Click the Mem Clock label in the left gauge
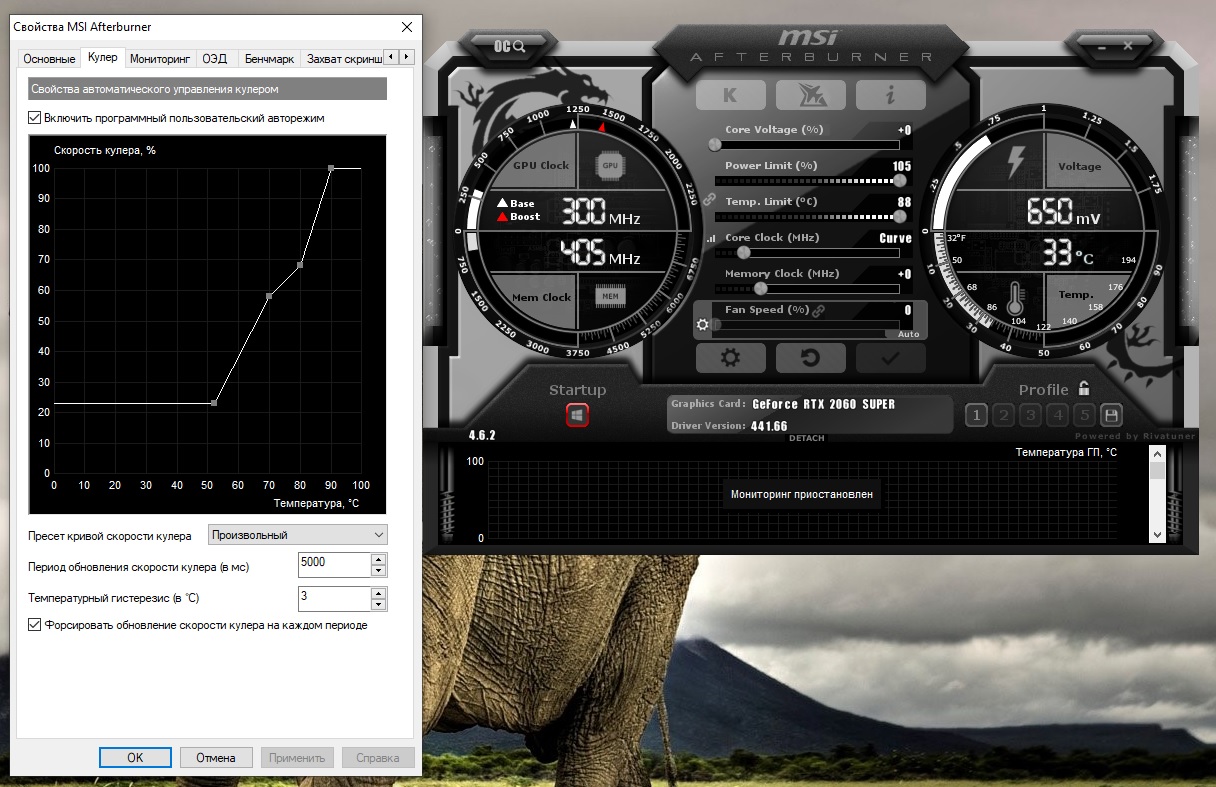This screenshot has height=787, width=1216. point(542,297)
